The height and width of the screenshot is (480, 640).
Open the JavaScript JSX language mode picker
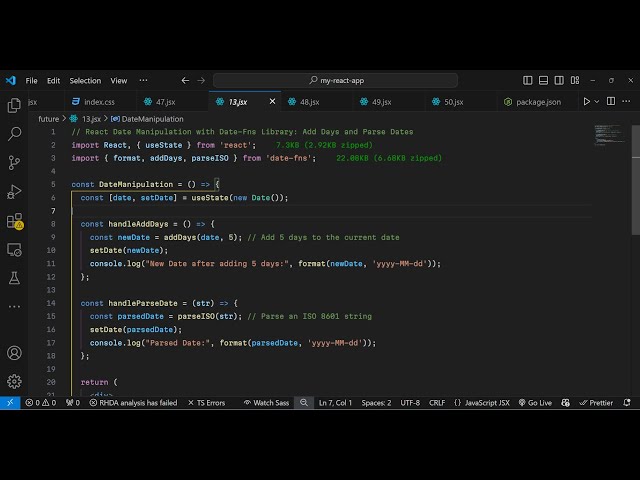pyautogui.click(x=482, y=403)
